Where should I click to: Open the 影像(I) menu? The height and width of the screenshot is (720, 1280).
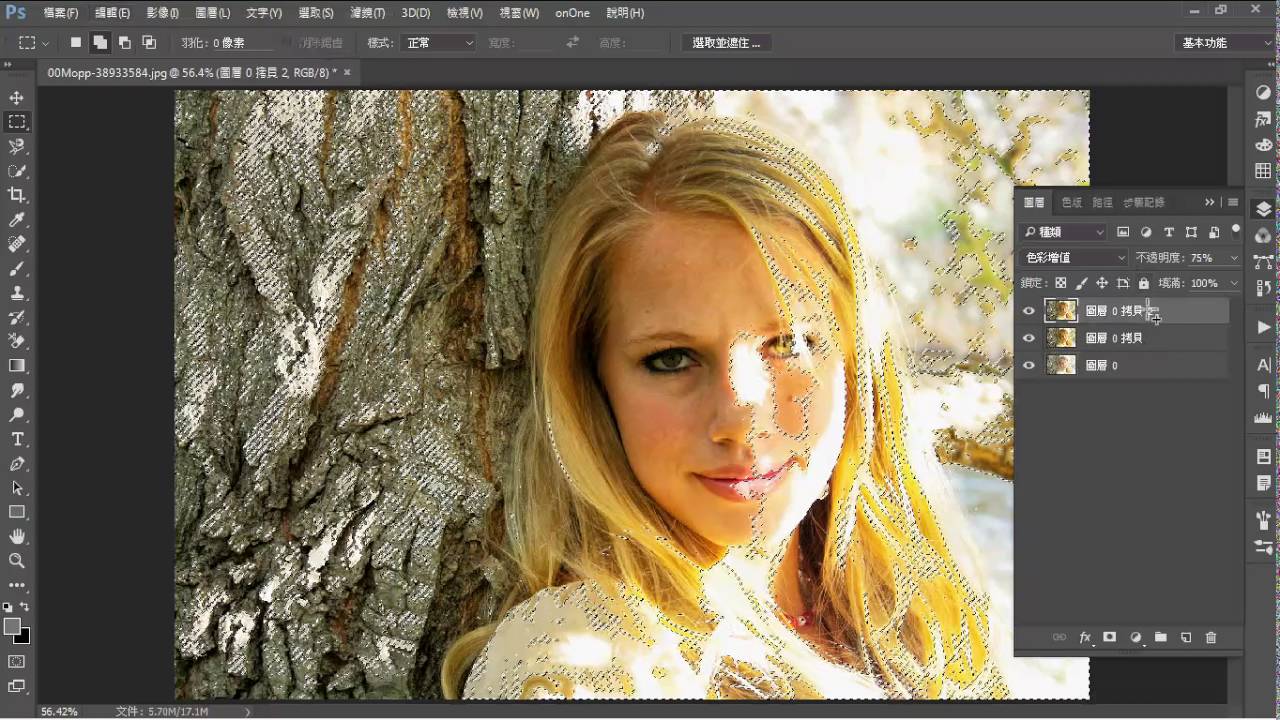(162, 13)
